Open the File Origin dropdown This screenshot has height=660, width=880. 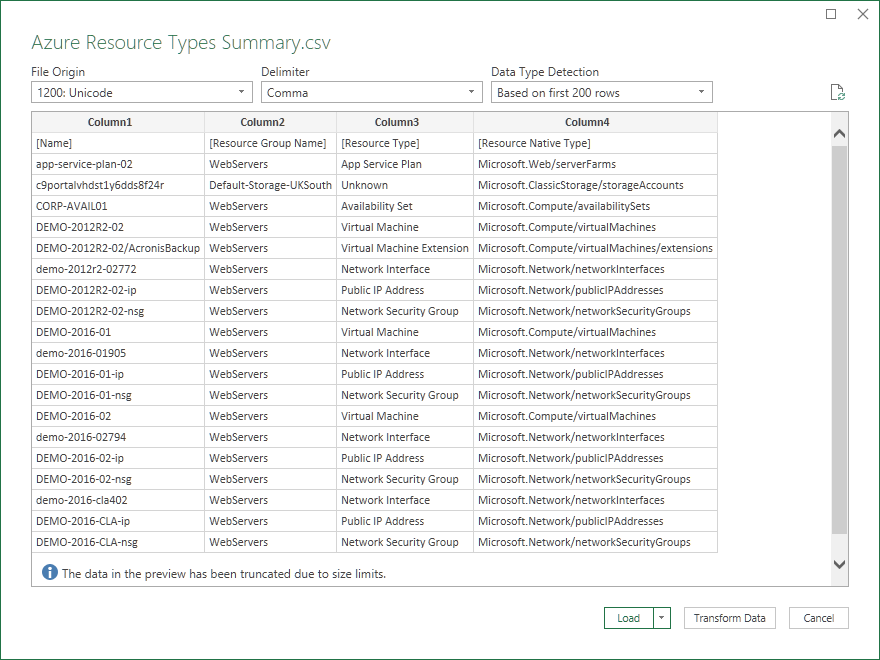[142, 93]
